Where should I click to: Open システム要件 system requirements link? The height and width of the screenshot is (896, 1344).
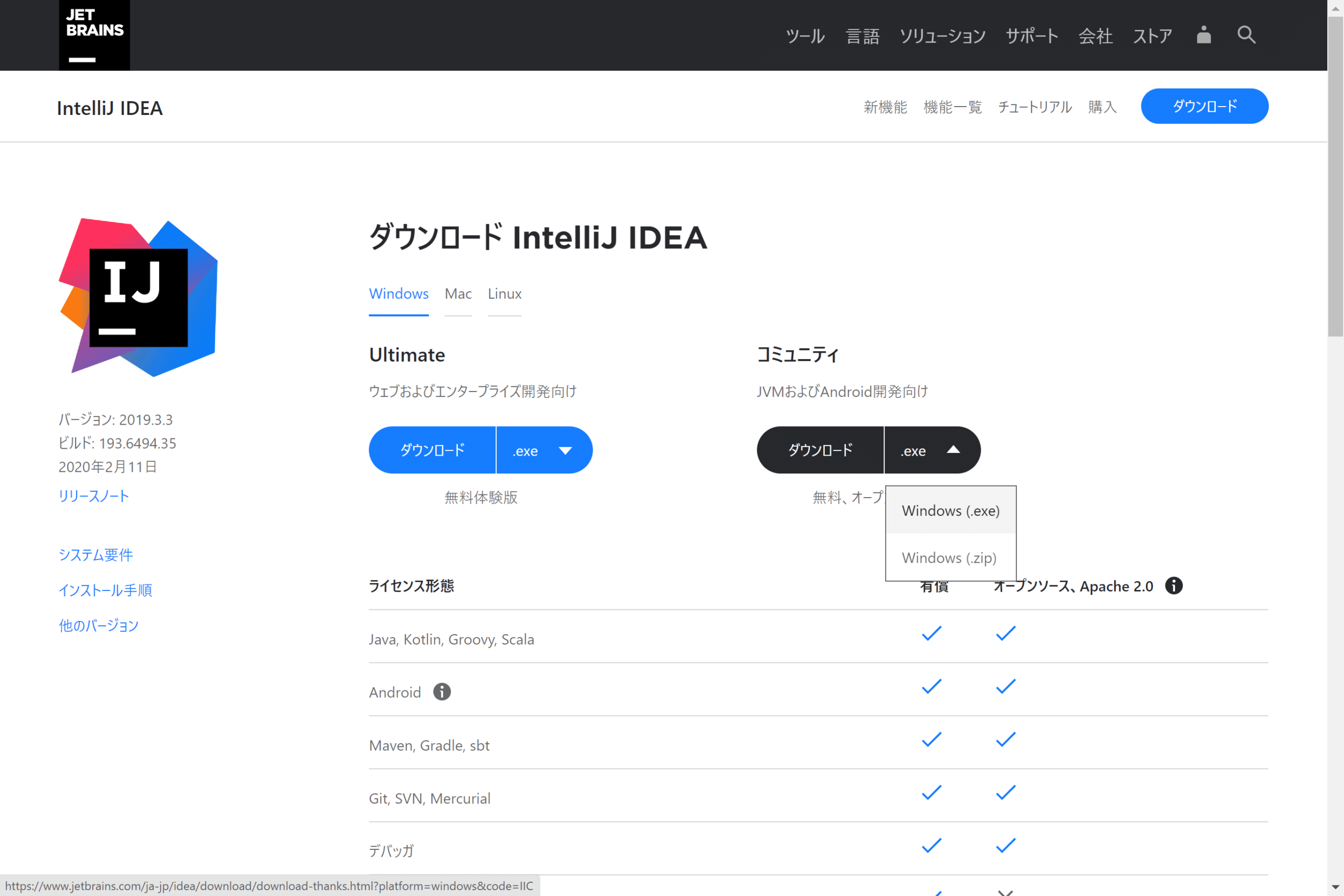[x=96, y=555]
